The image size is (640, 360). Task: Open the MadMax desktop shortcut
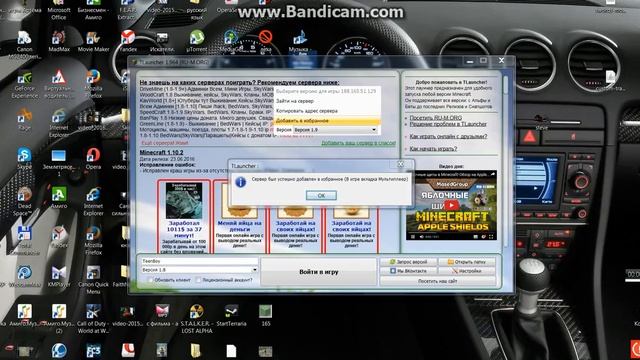pyautogui.click(x=59, y=42)
